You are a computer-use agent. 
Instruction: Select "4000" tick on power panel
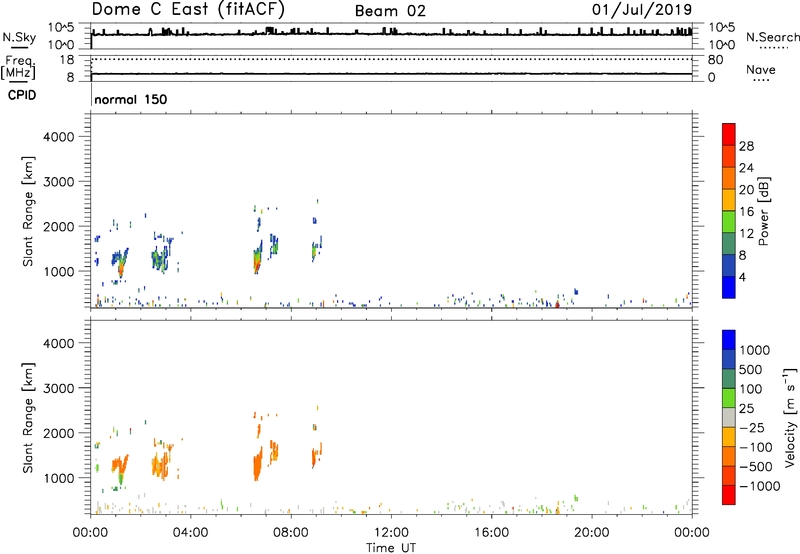click(x=58, y=137)
